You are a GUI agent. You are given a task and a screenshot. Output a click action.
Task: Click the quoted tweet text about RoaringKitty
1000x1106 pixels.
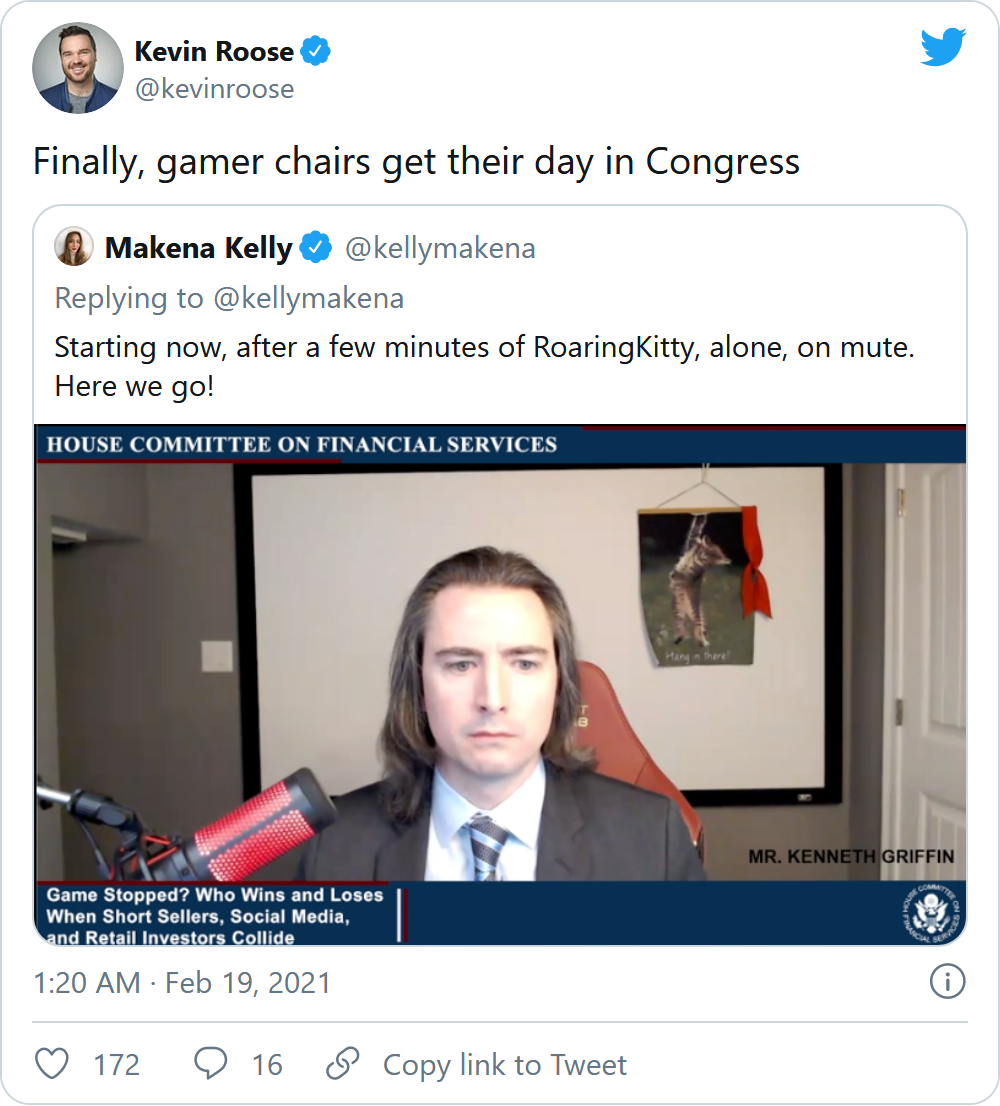484,366
